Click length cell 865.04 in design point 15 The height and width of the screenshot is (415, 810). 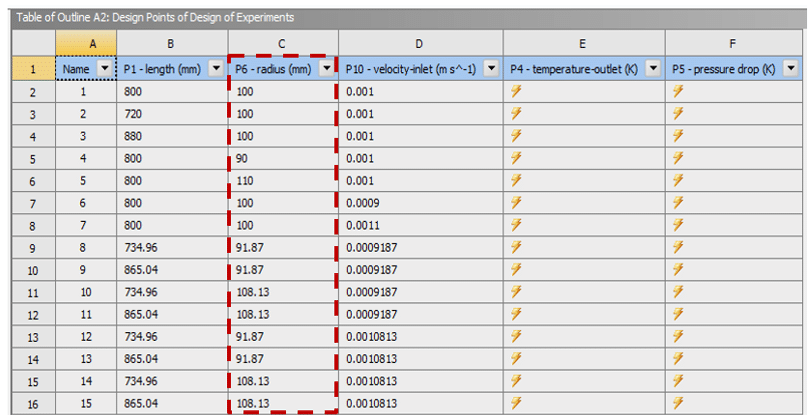pyautogui.click(x=172, y=403)
